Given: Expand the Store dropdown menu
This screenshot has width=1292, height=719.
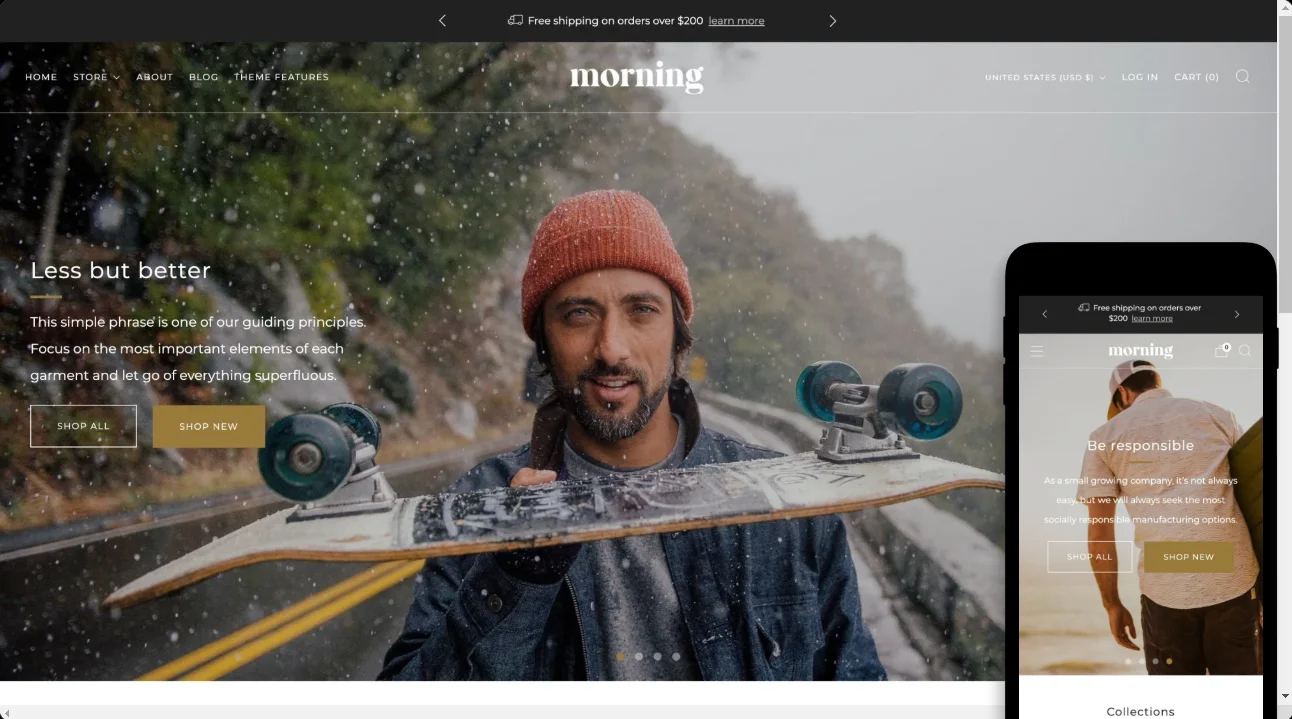Looking at the screenshot, I should click(x=96, y=77).
